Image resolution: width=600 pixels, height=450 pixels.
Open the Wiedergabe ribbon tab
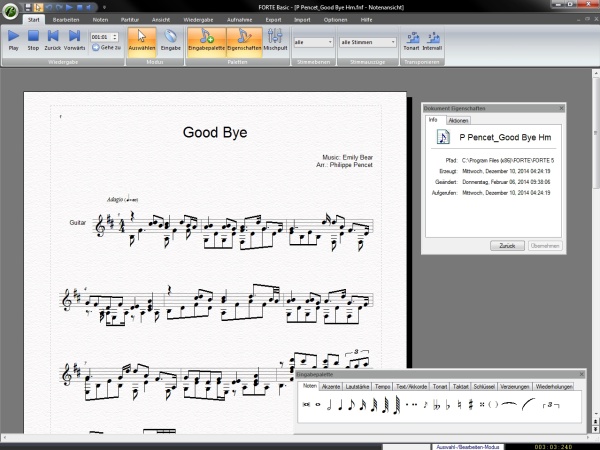[198, 20]
